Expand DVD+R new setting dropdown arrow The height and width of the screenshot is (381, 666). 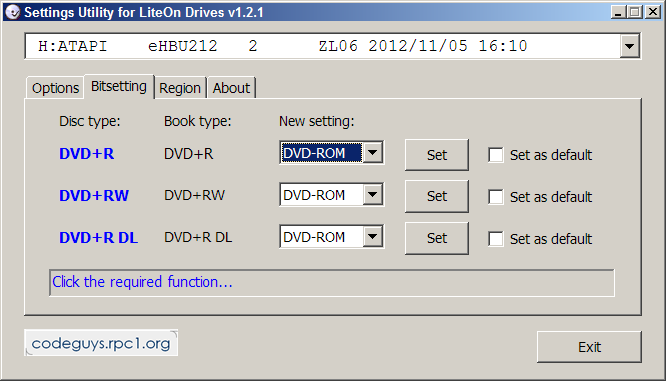click(373, 152)
